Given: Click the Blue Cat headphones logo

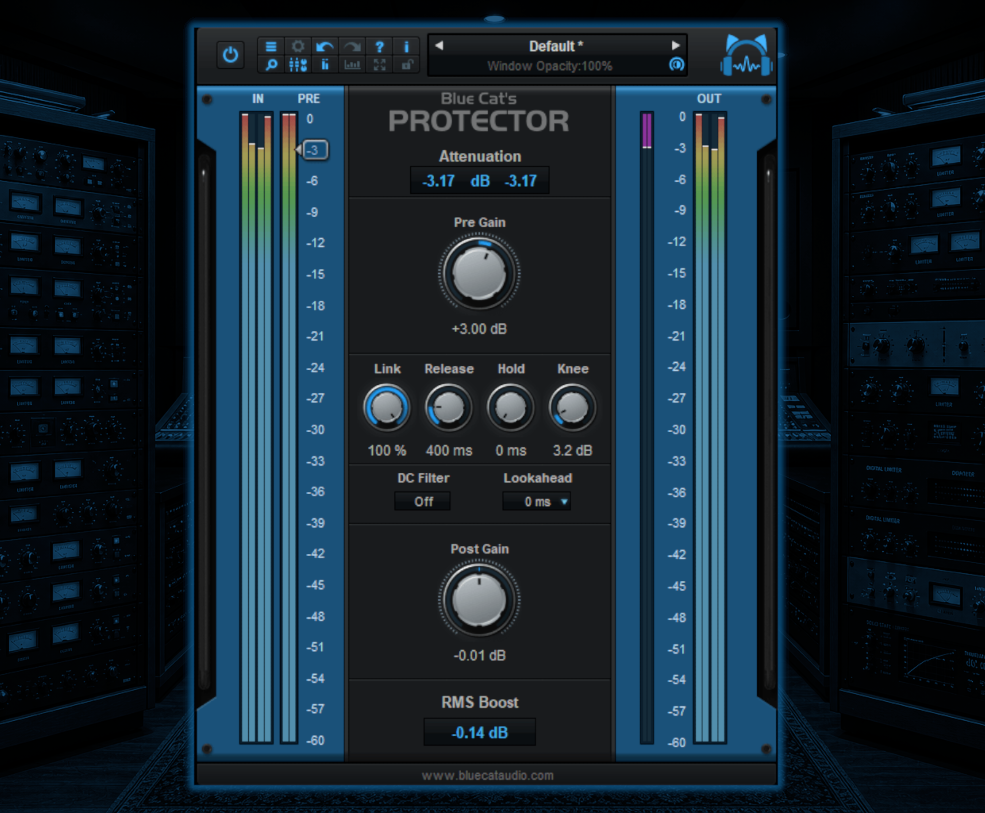Looking at the screenshot, I should click(x=746, y=55).
